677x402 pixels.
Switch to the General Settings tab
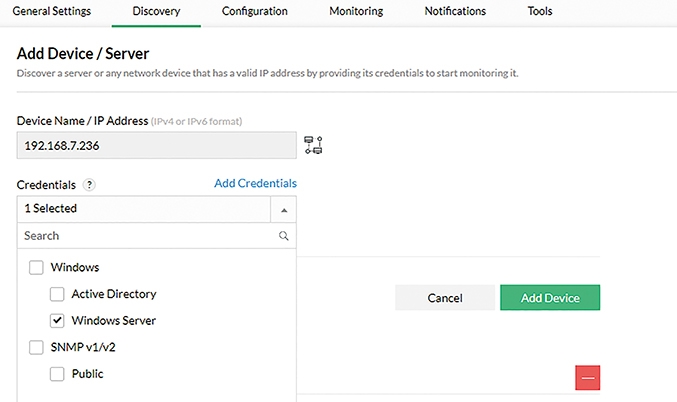point(52,11)
